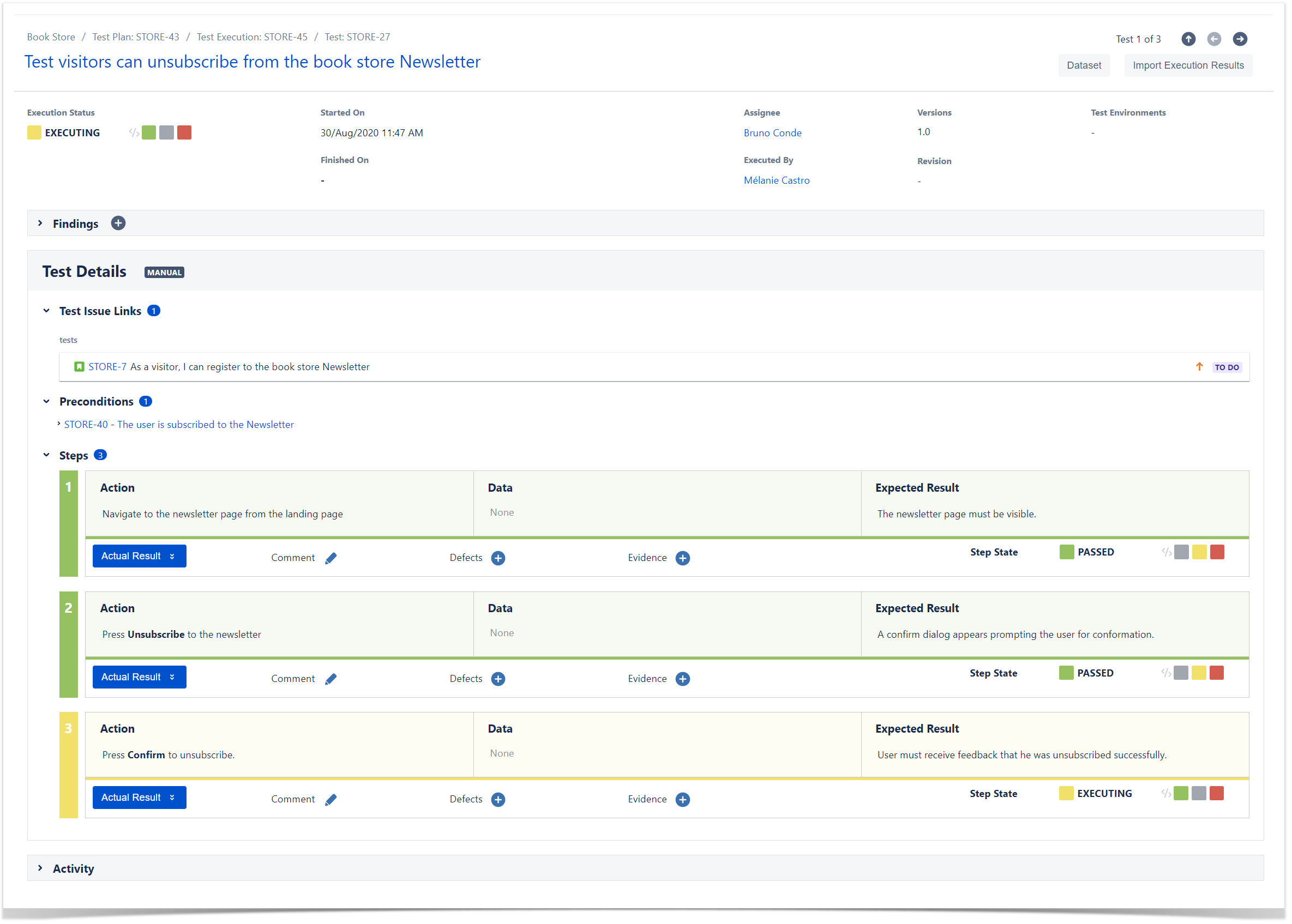Collapse the Preconditions section
Image resolution: width=1292 pixels, height=924 pixels.
coord(47,402)
